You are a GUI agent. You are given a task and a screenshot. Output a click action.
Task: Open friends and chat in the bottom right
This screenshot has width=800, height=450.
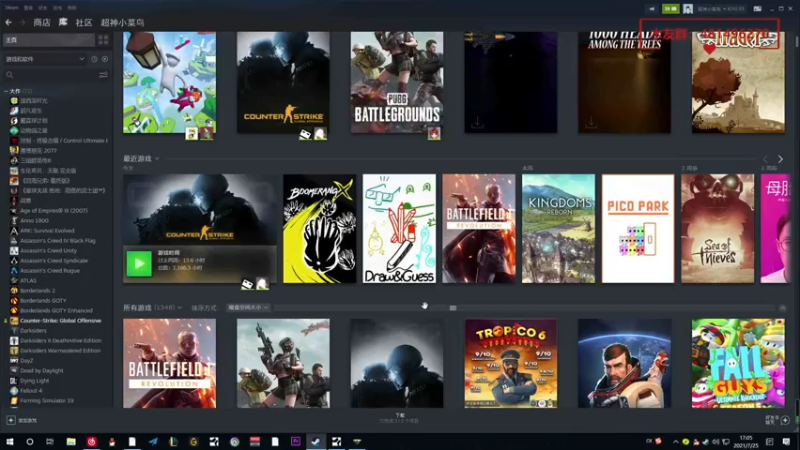778,420
